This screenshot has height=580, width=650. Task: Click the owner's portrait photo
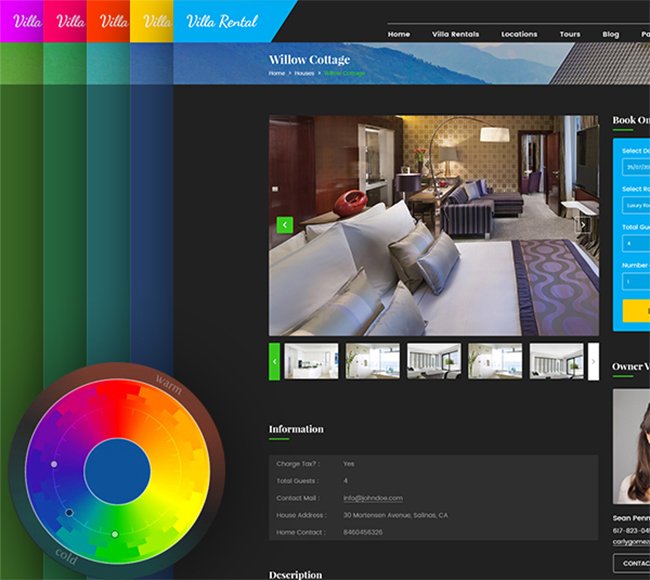(x=631, y=447)
